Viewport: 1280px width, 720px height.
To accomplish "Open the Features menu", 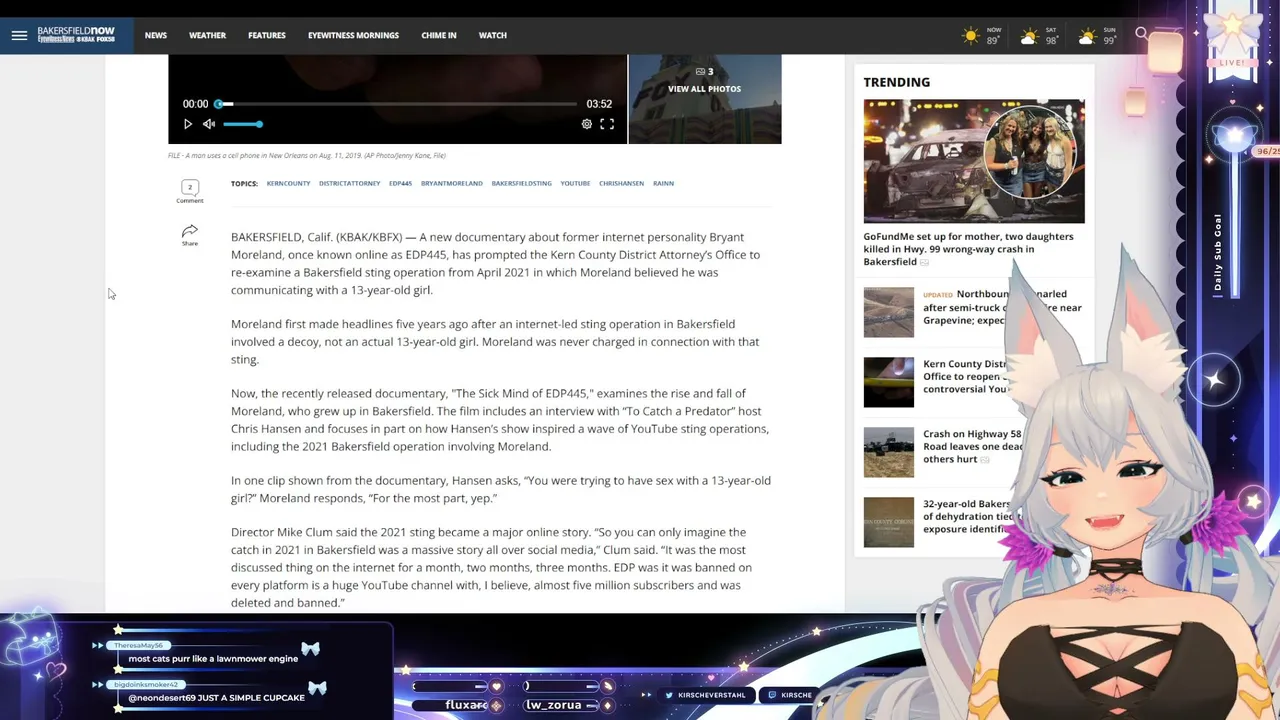I will 266,35.
